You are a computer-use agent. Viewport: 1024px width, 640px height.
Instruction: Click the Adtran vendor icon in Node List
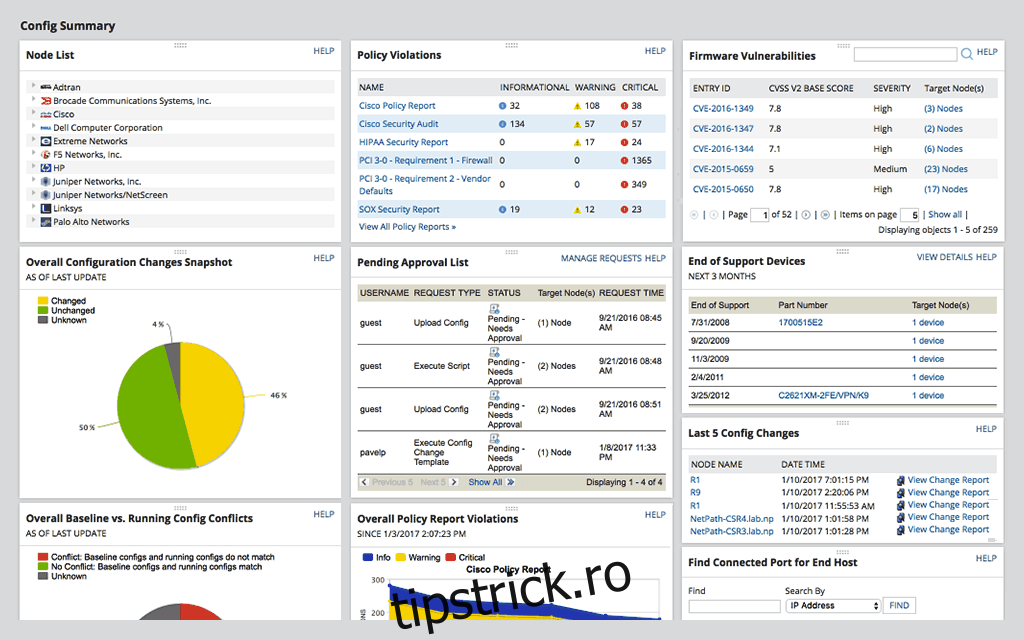pos(45,87)
